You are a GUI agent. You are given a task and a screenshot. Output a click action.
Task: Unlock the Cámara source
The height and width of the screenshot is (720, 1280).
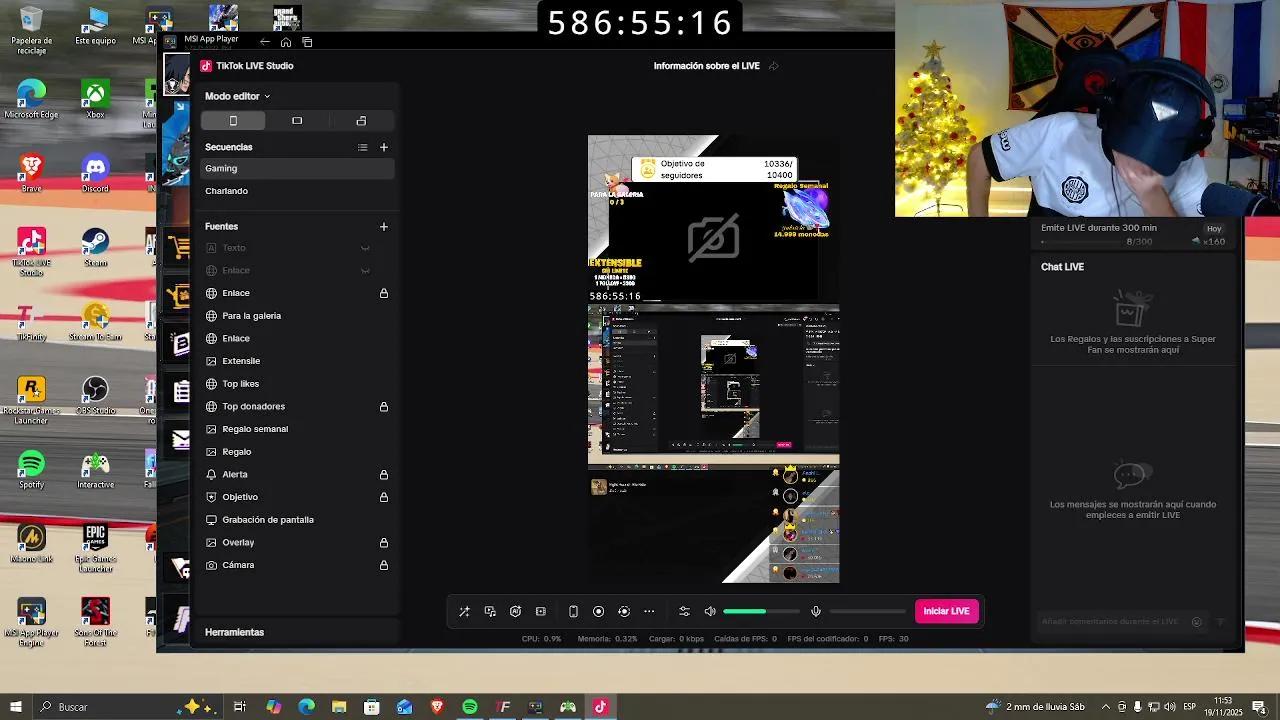383,565
